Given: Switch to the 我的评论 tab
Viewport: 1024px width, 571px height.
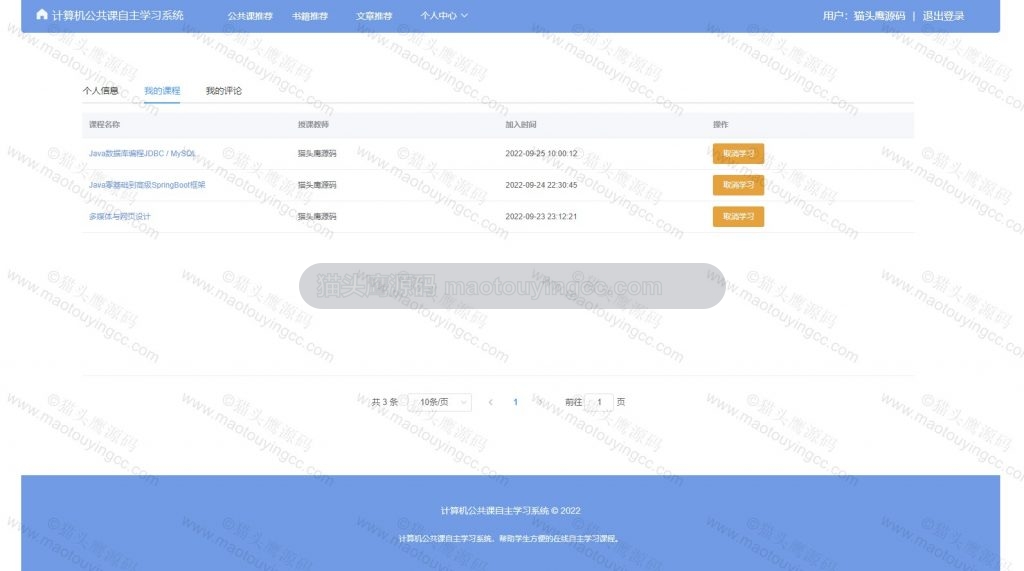Looking at the screenshot, I should pyautogui.click(x=223, y=91).
